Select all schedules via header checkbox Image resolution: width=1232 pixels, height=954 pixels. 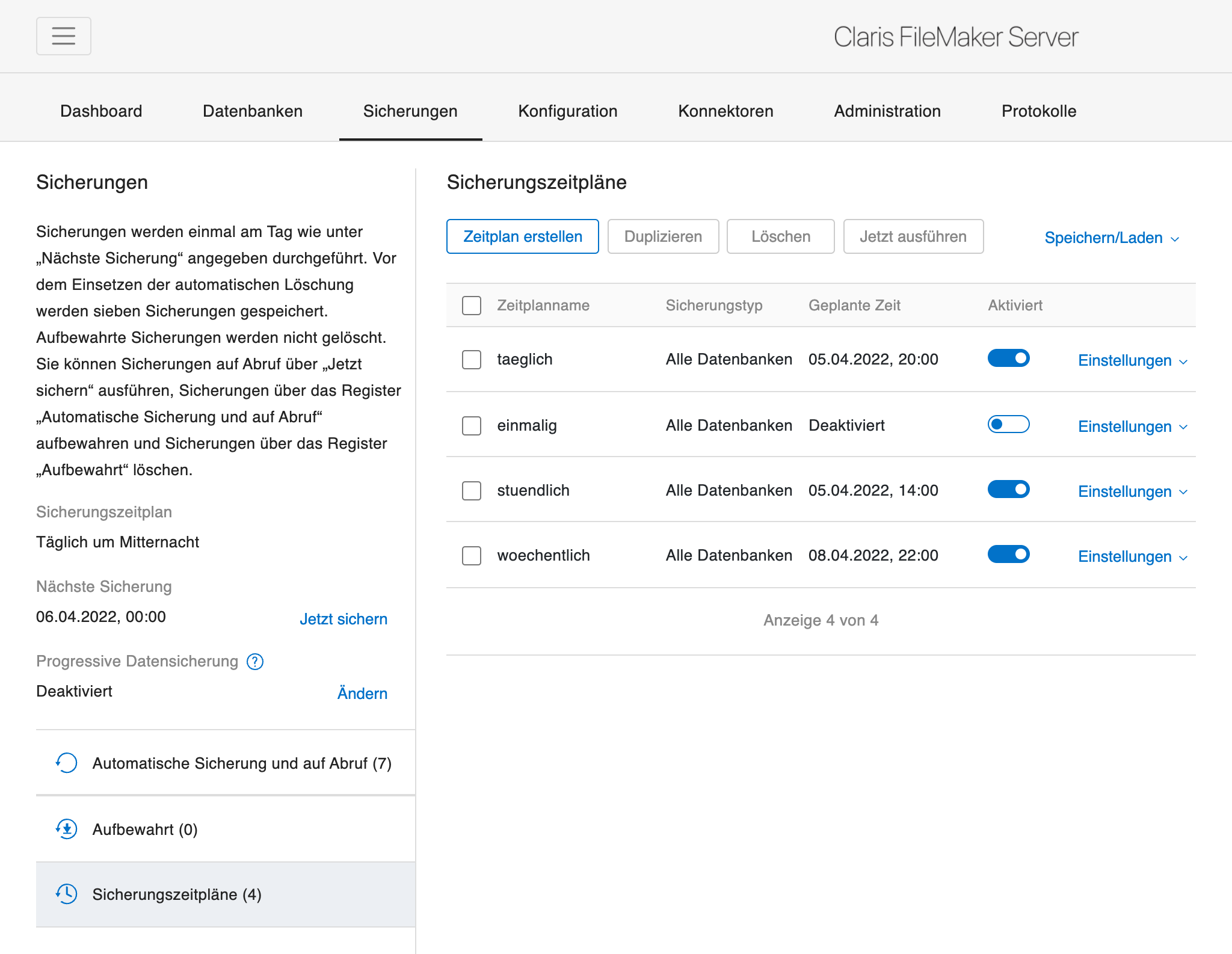(x=472, y=306)
